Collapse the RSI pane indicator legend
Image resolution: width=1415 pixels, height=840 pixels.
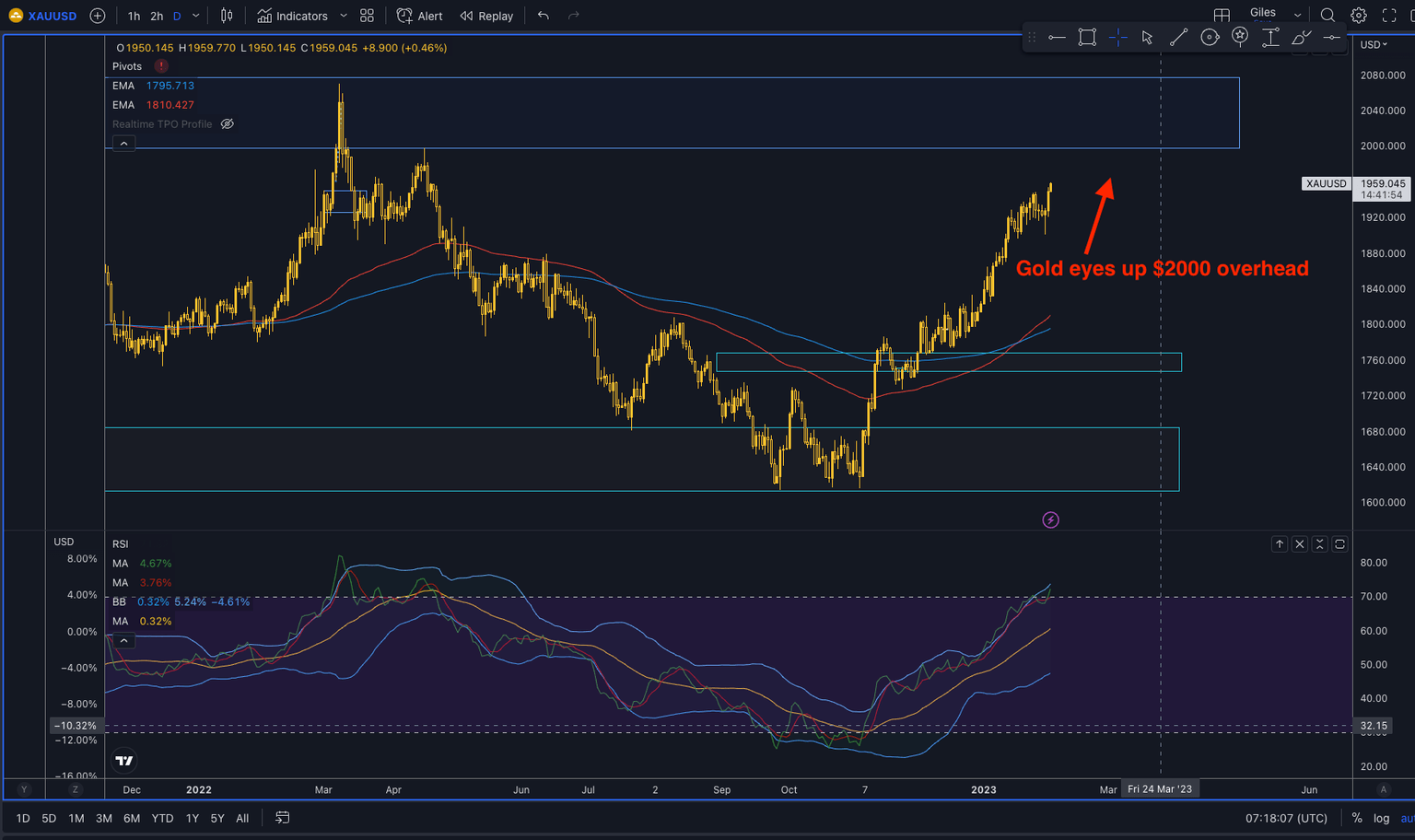click(123, 641)
